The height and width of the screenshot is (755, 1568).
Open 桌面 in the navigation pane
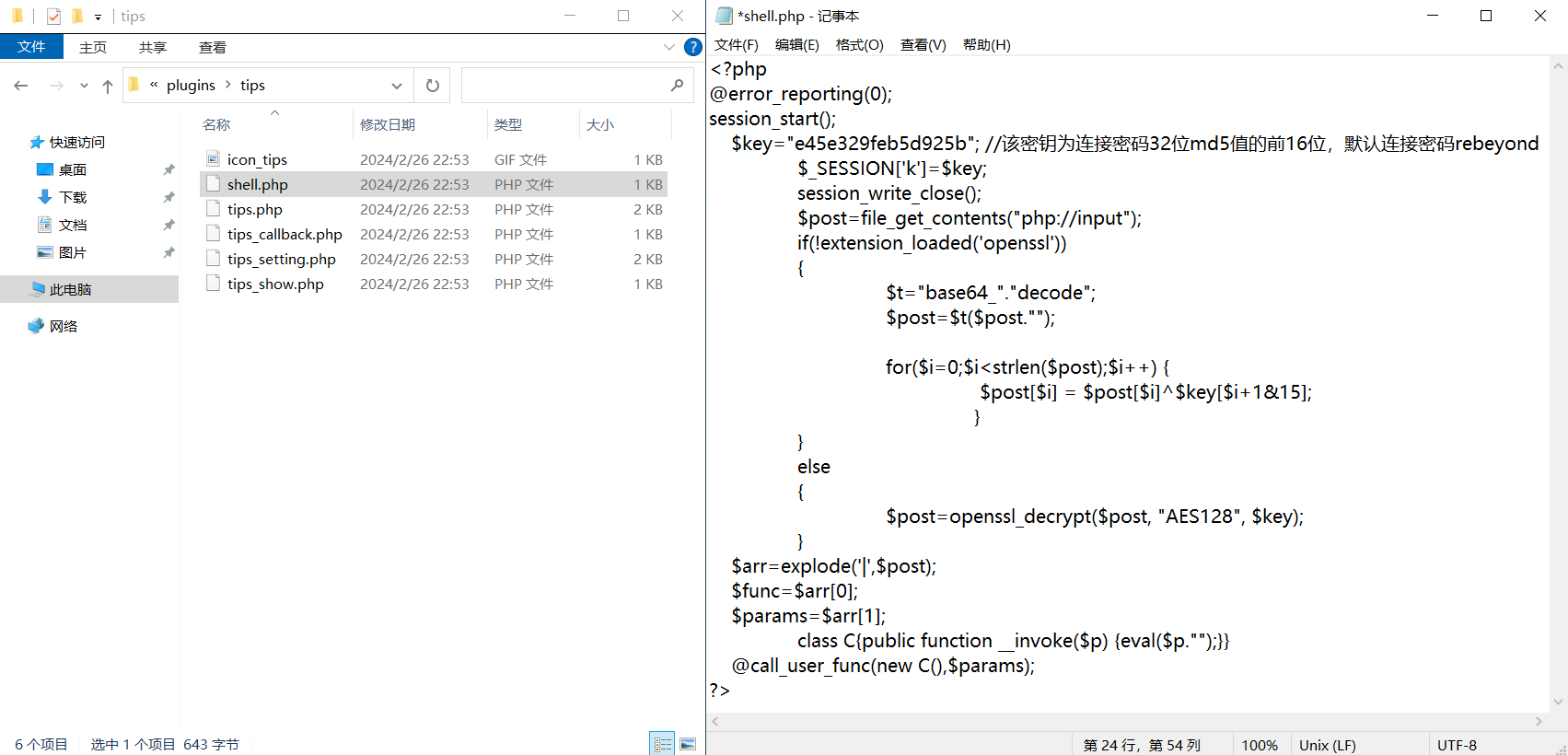point(73,170)
